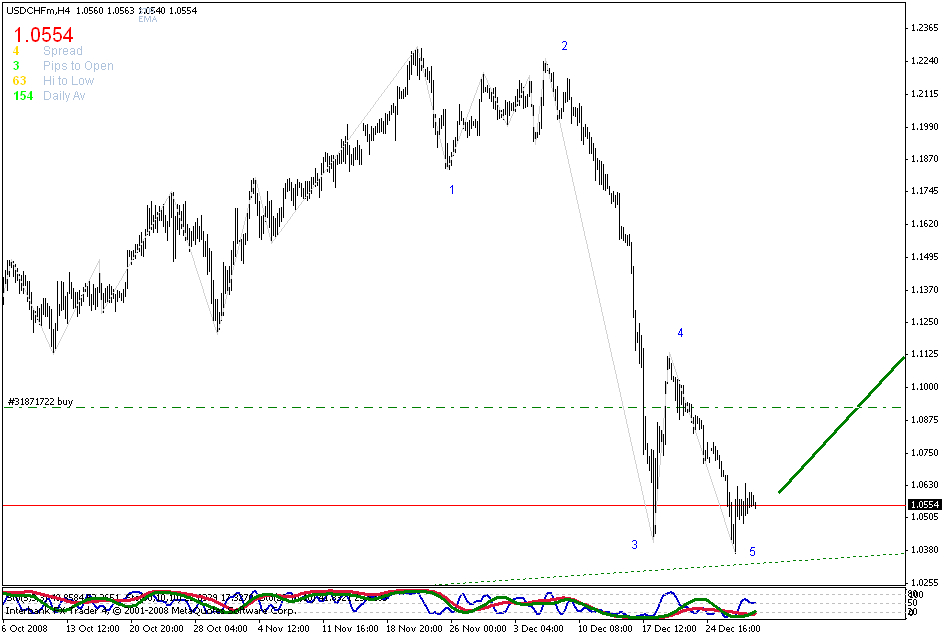Image resolution: width=943 pixels, height=636 pixels.
Task: Select wave label 4 on the retracement peak
Action: click(x=681, y=330)
